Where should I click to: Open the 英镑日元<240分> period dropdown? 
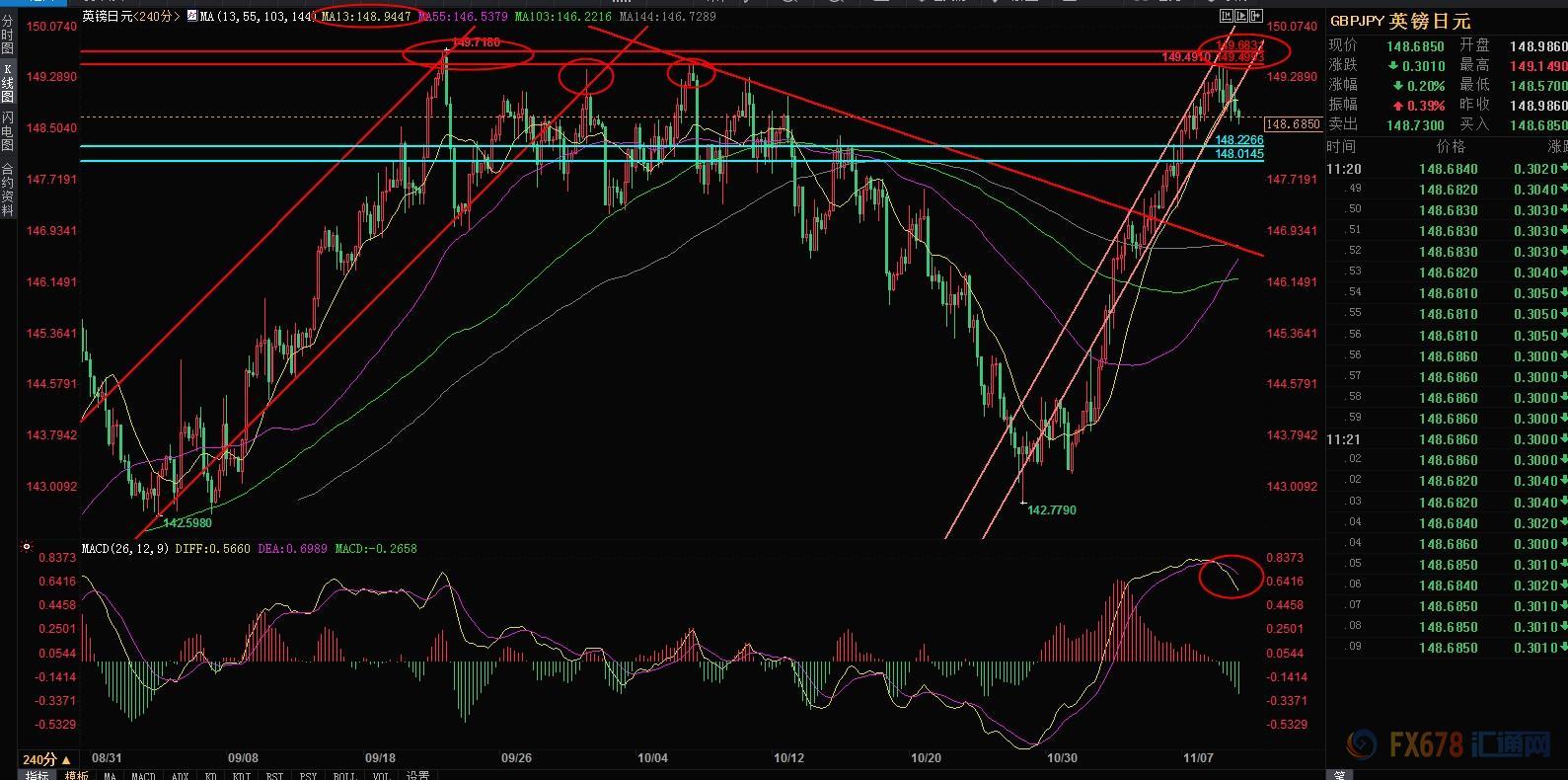131,17
